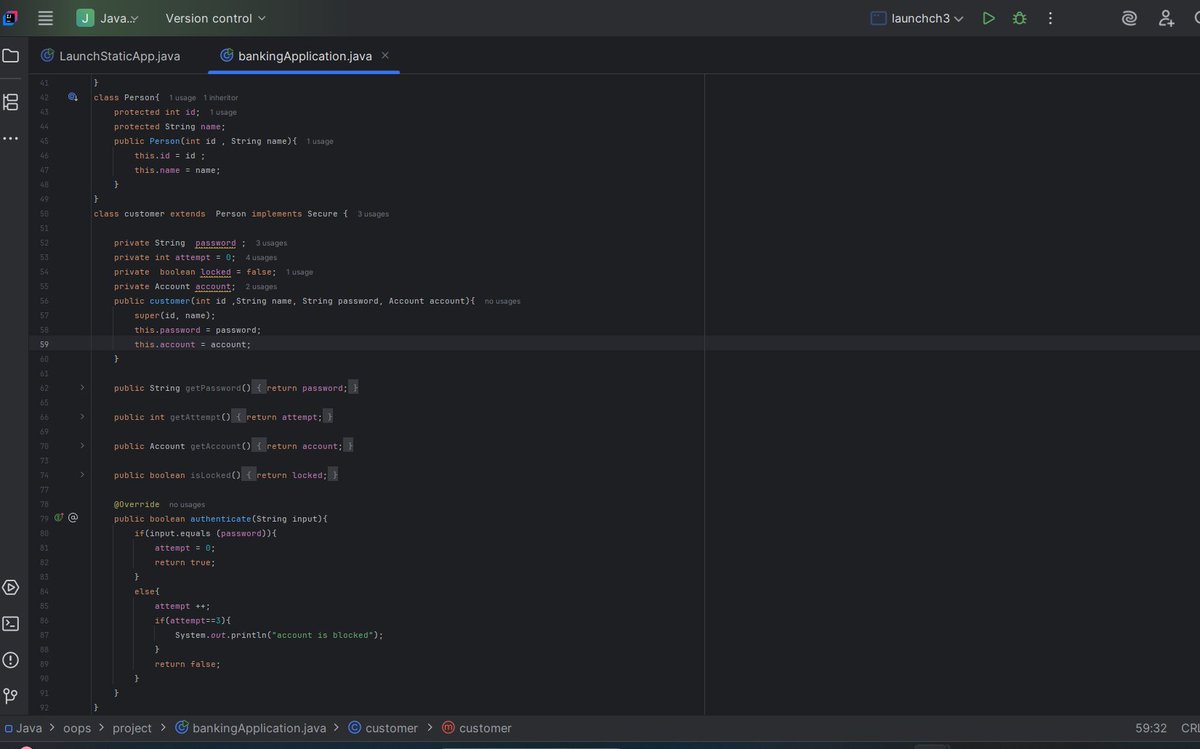Open the Services tool window icon

[x=11, y=587]
